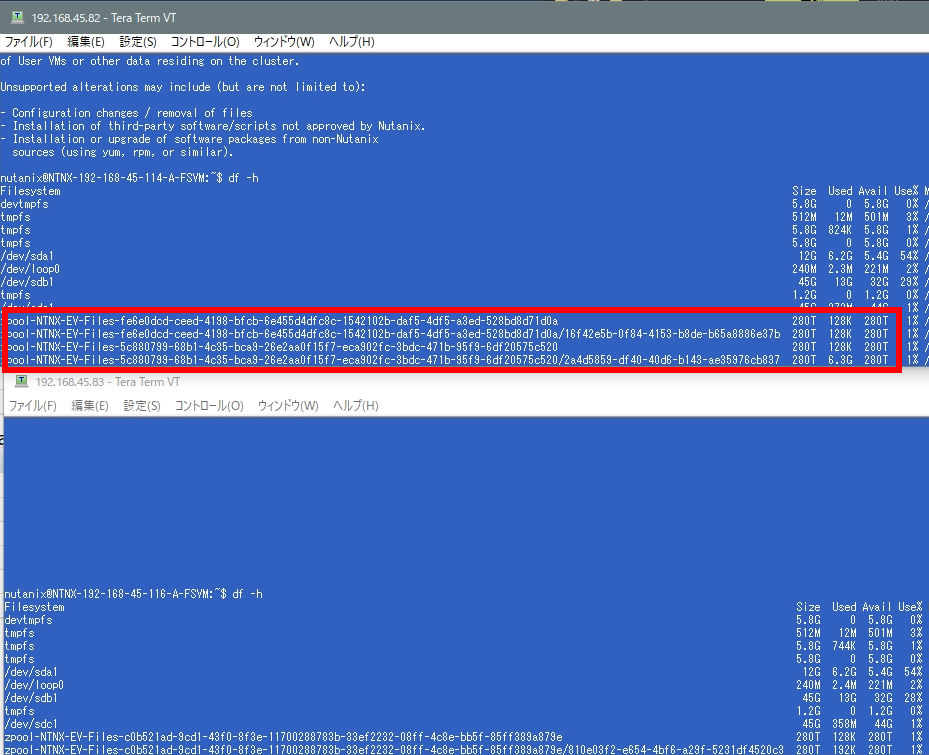Open 編集(E) menu in 192.168.45.82 window
929x755 pixels.
coord(86,41)
